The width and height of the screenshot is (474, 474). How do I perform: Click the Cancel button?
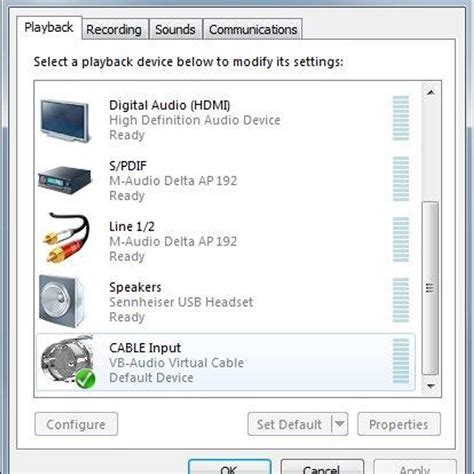(322, 467)
